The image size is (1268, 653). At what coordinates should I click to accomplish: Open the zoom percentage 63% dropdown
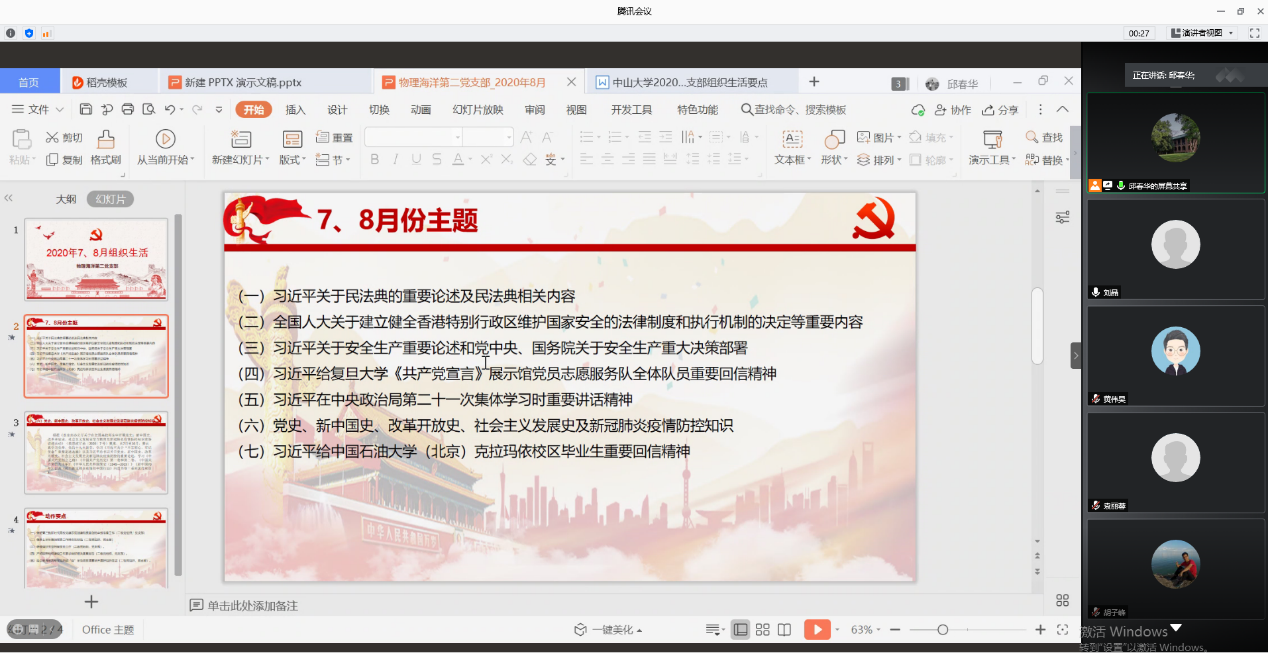coord(866,630)
